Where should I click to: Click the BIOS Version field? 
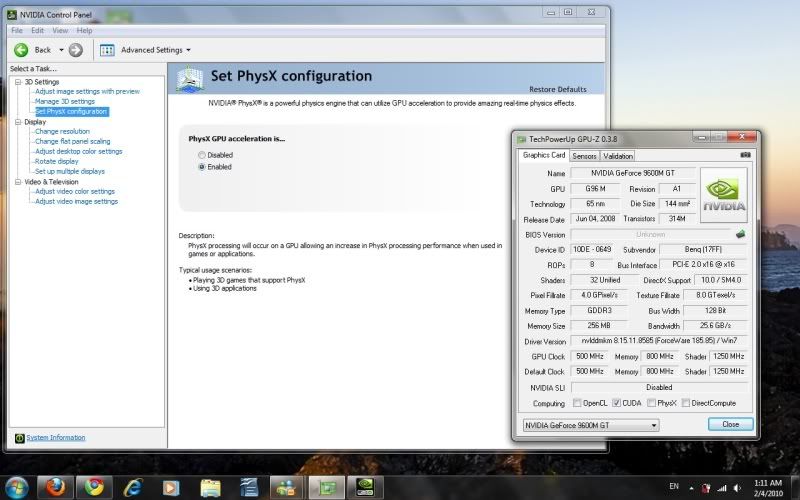click(651, 235)
